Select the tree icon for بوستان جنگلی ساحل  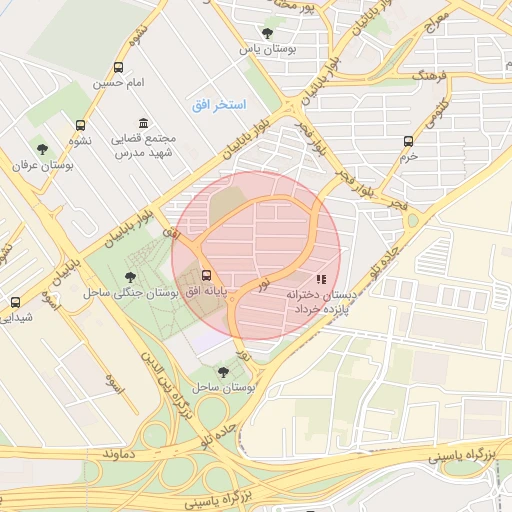click(130, 277)
